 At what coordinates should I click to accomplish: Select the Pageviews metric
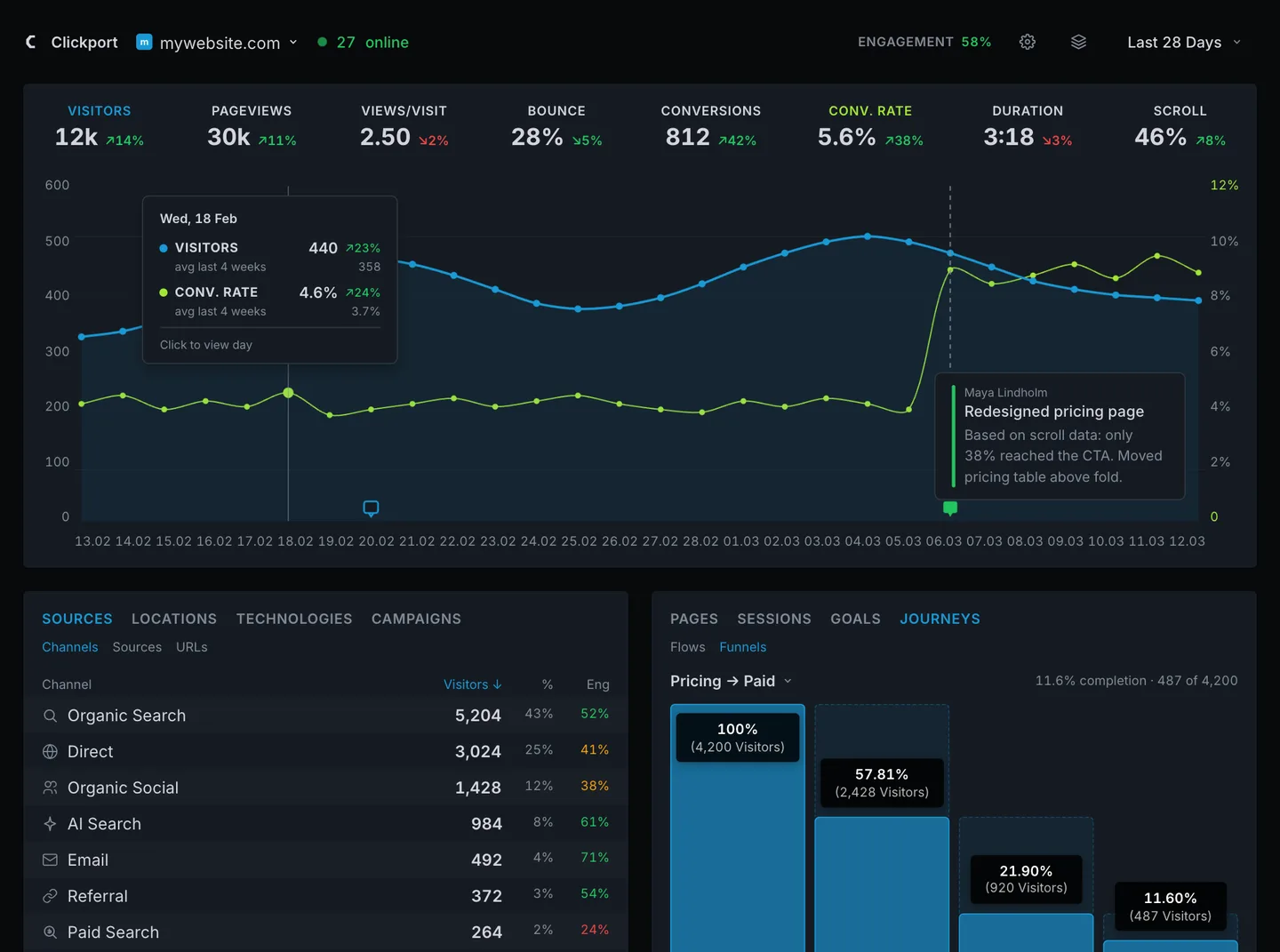click(x=252, y=126)
